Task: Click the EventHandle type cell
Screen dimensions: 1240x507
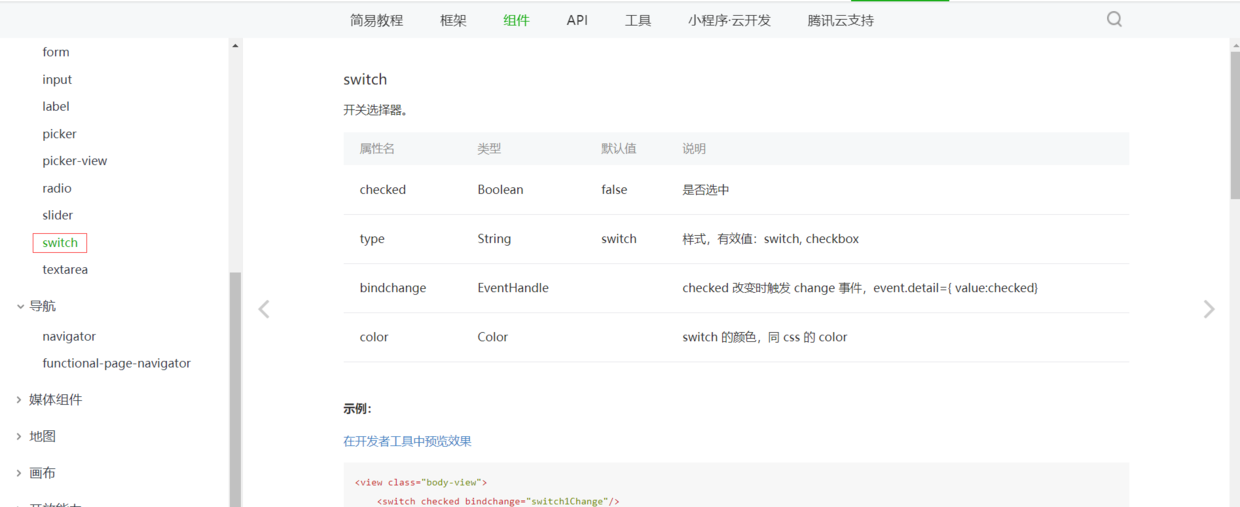Action: [513, 288]
